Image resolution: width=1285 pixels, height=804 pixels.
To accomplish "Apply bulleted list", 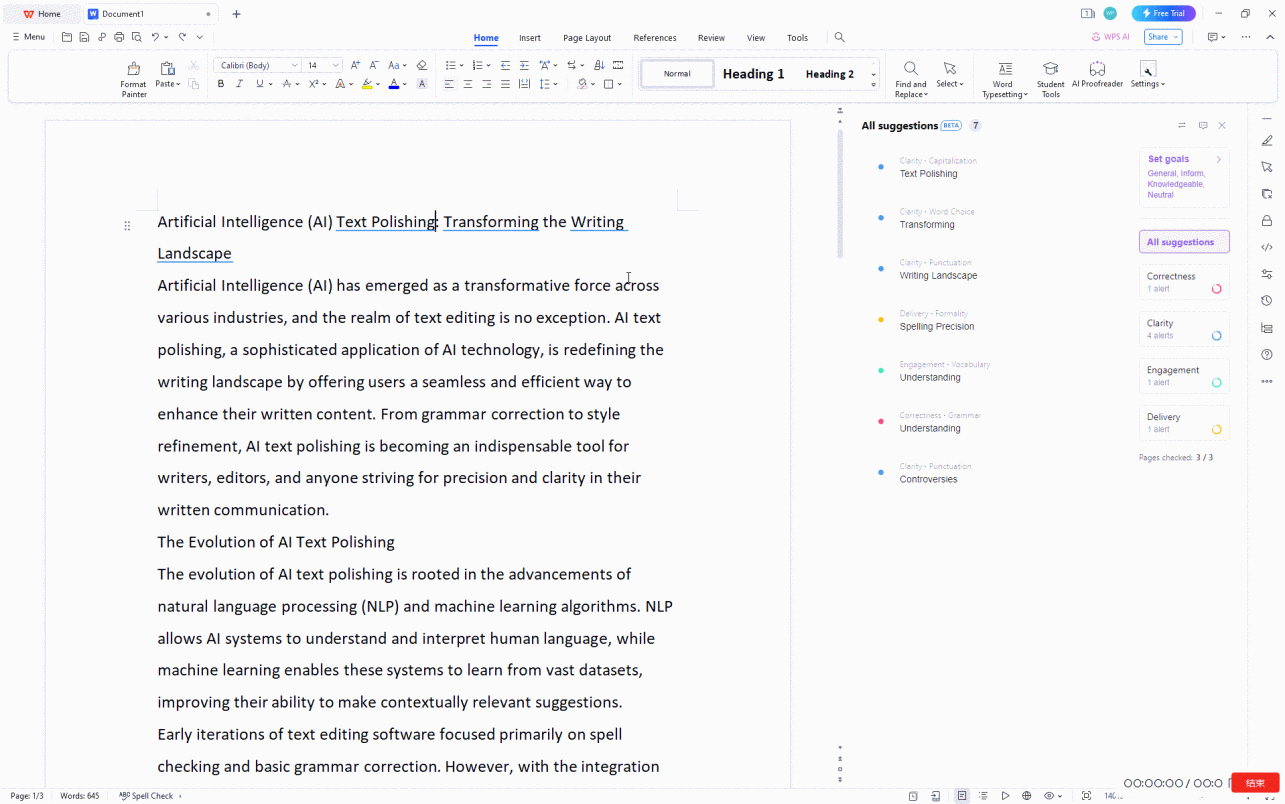I will point(450,65).
